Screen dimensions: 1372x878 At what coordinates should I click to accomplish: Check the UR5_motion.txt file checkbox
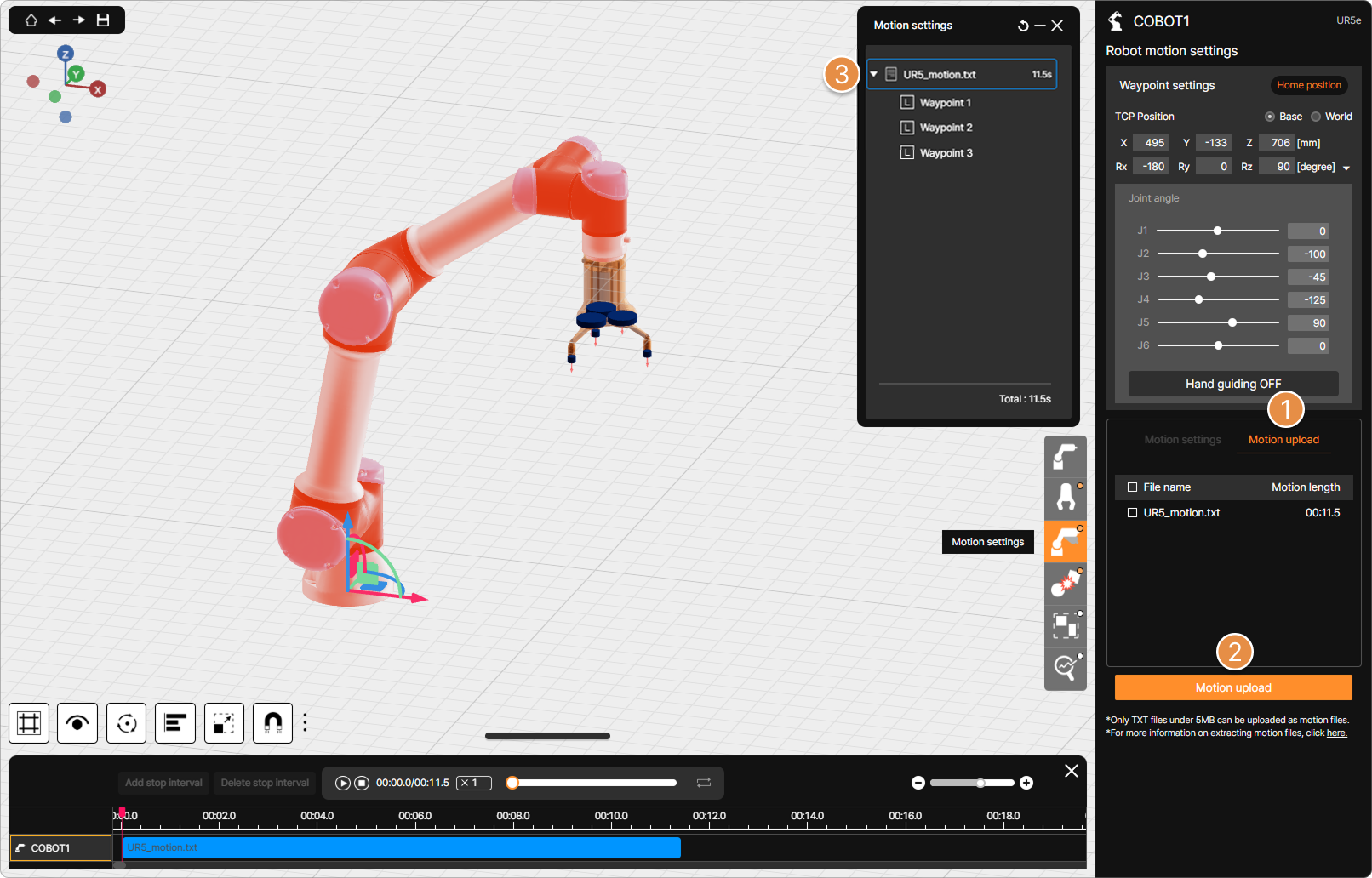point(1132,513)
